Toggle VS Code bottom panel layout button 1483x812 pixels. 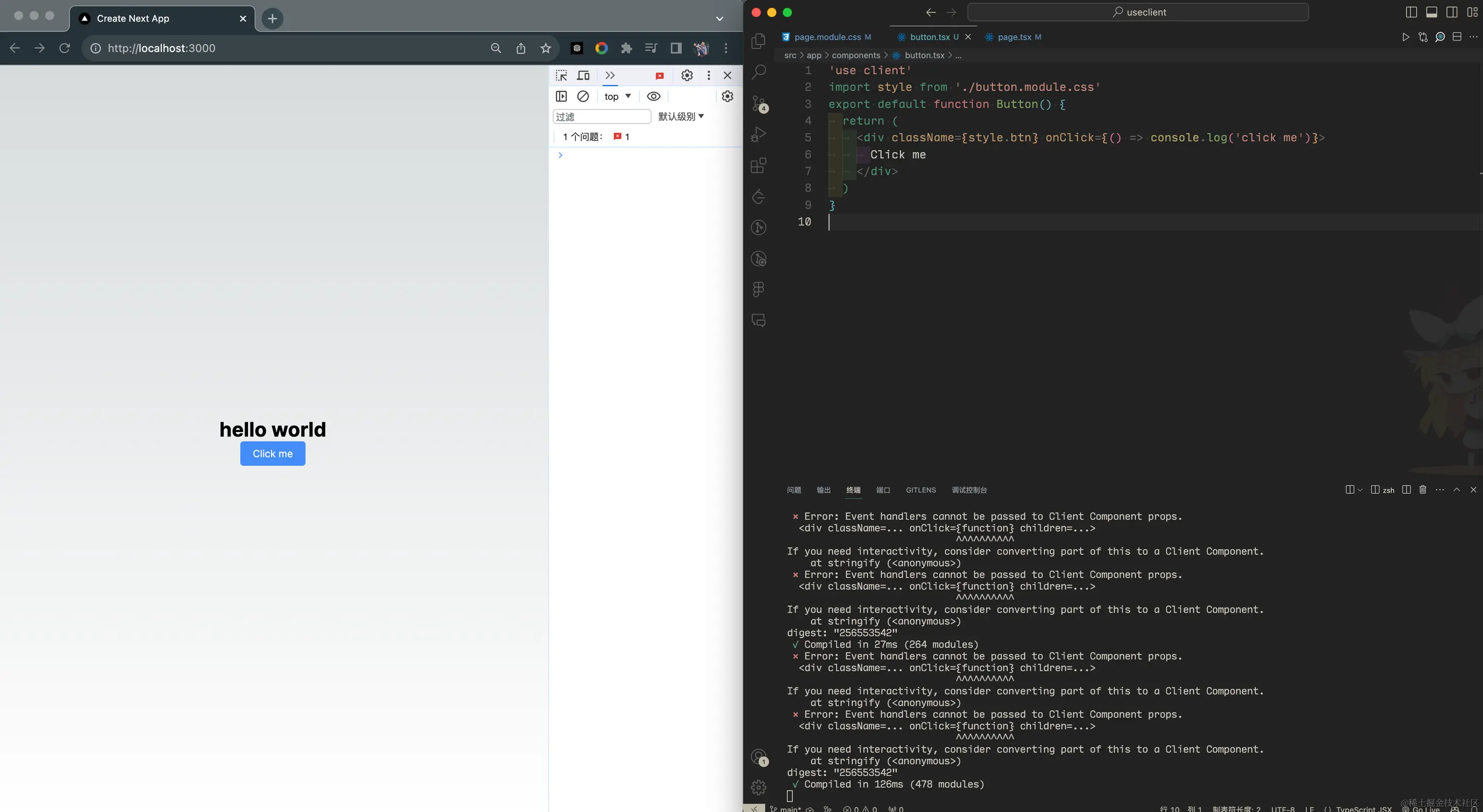coord(1432,12)
